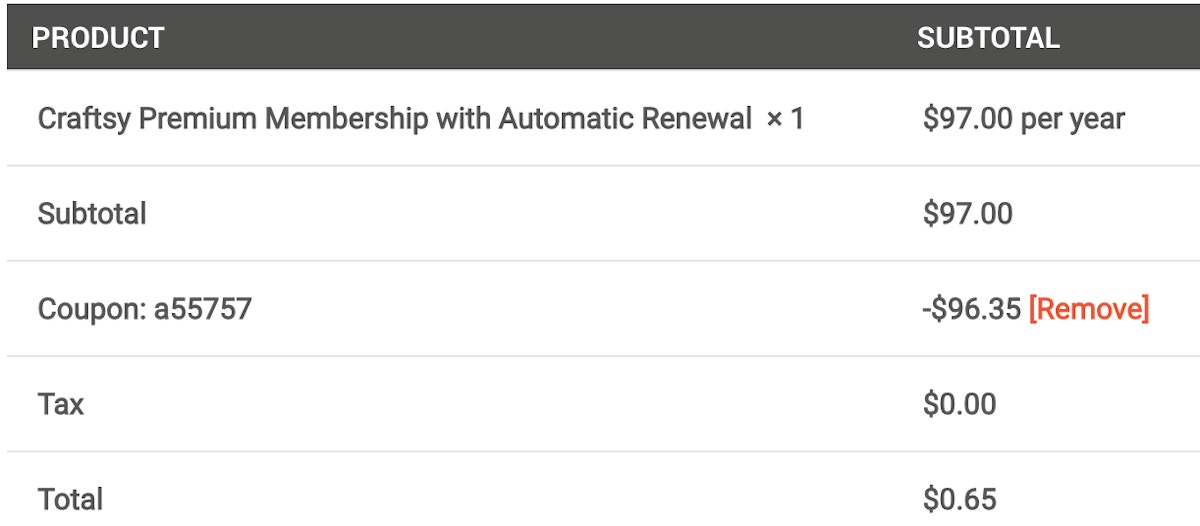Click the coupon code a55757 text

coord(202,309)
